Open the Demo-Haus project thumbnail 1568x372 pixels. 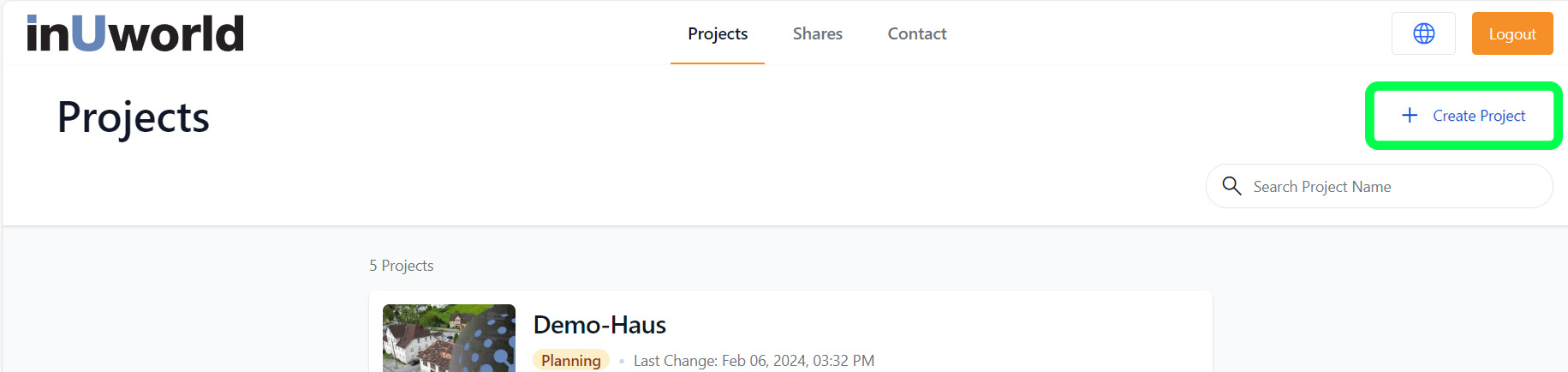449,338
